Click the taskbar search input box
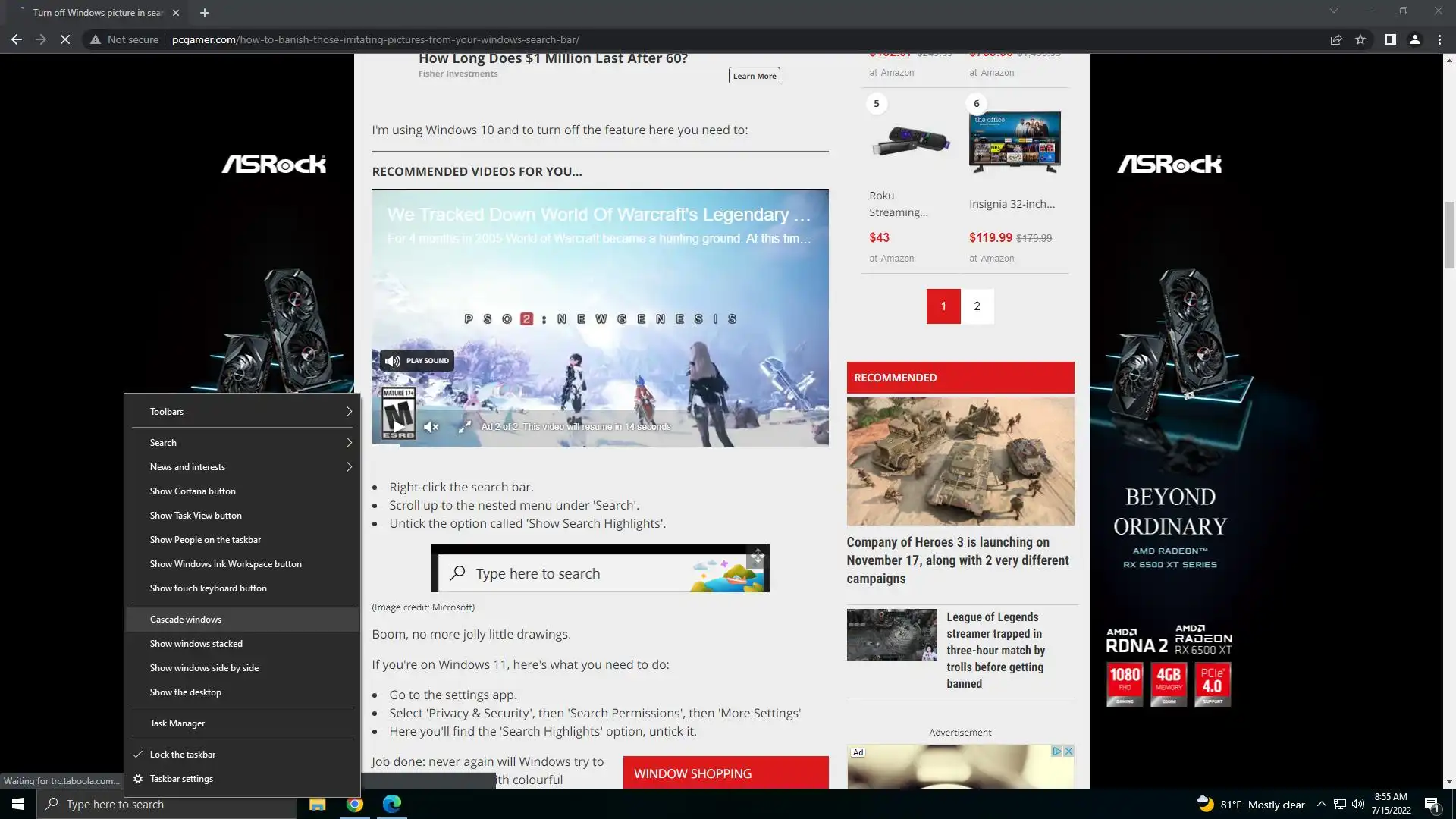The width and height of the screenshot is (1456, 819). [x=167, y=804]
